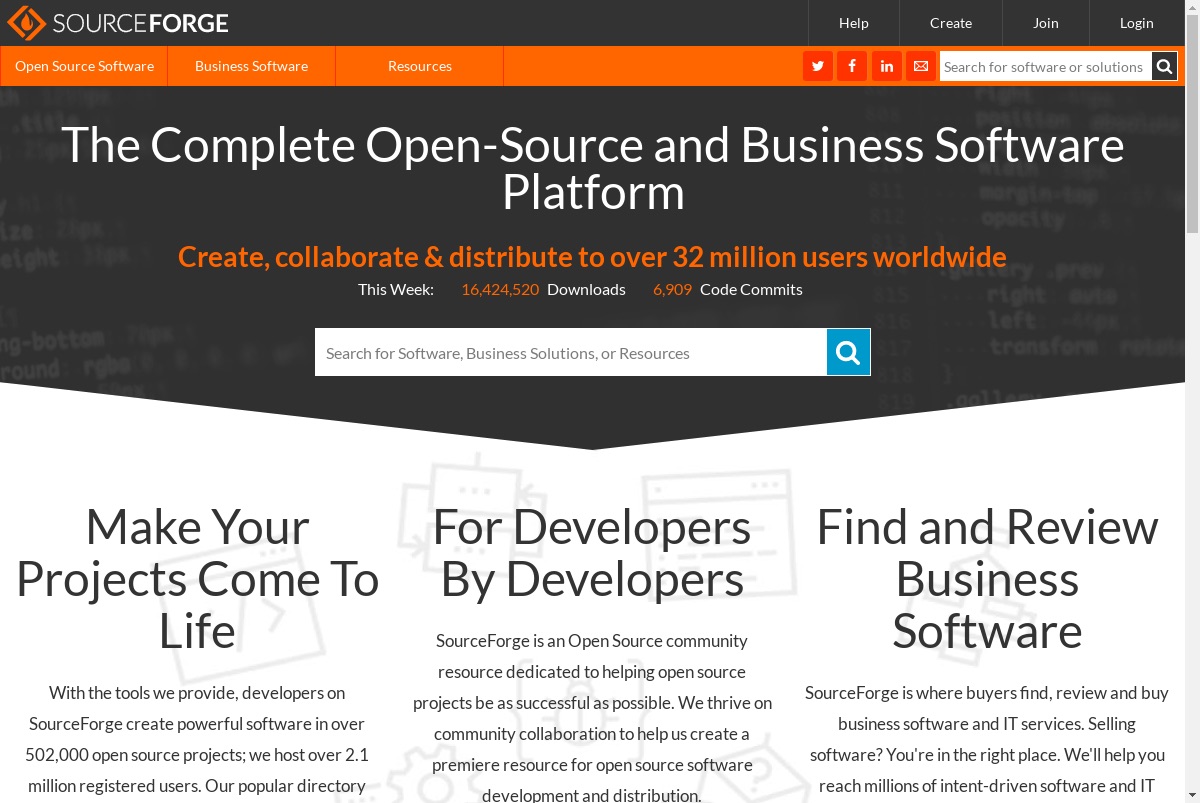
Task: Click the 16,424,520 downloads number
Action: [x=500, y=289]
